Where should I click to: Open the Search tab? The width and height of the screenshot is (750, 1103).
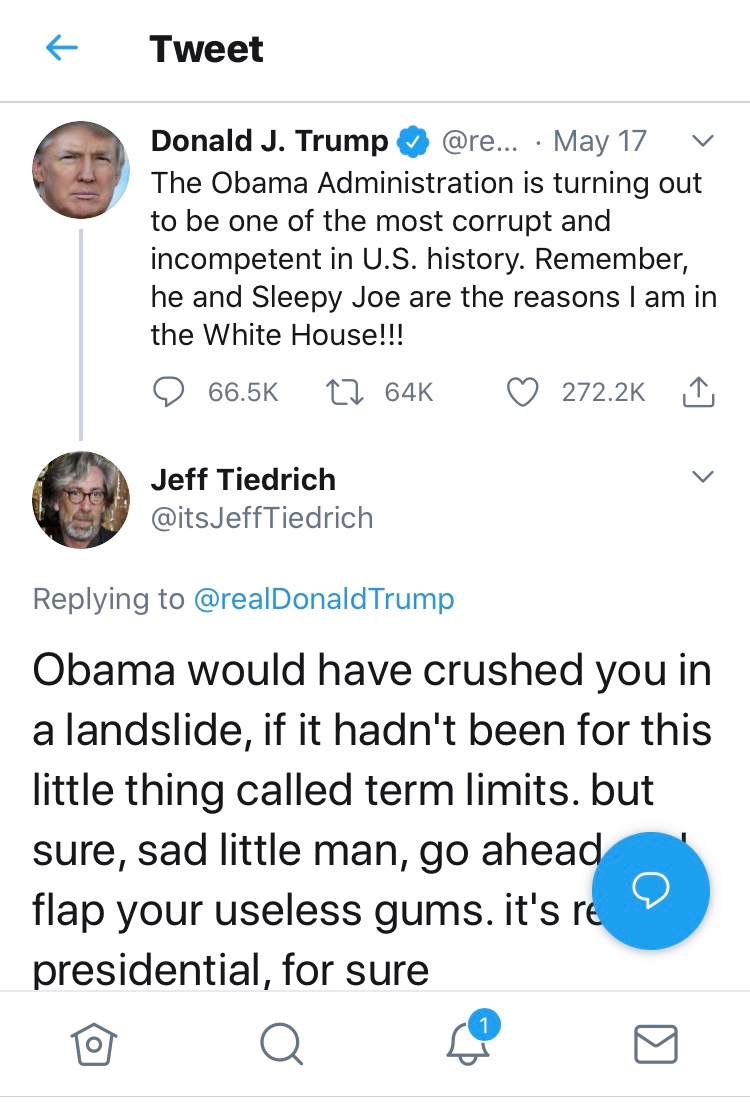coord(280,1045)
